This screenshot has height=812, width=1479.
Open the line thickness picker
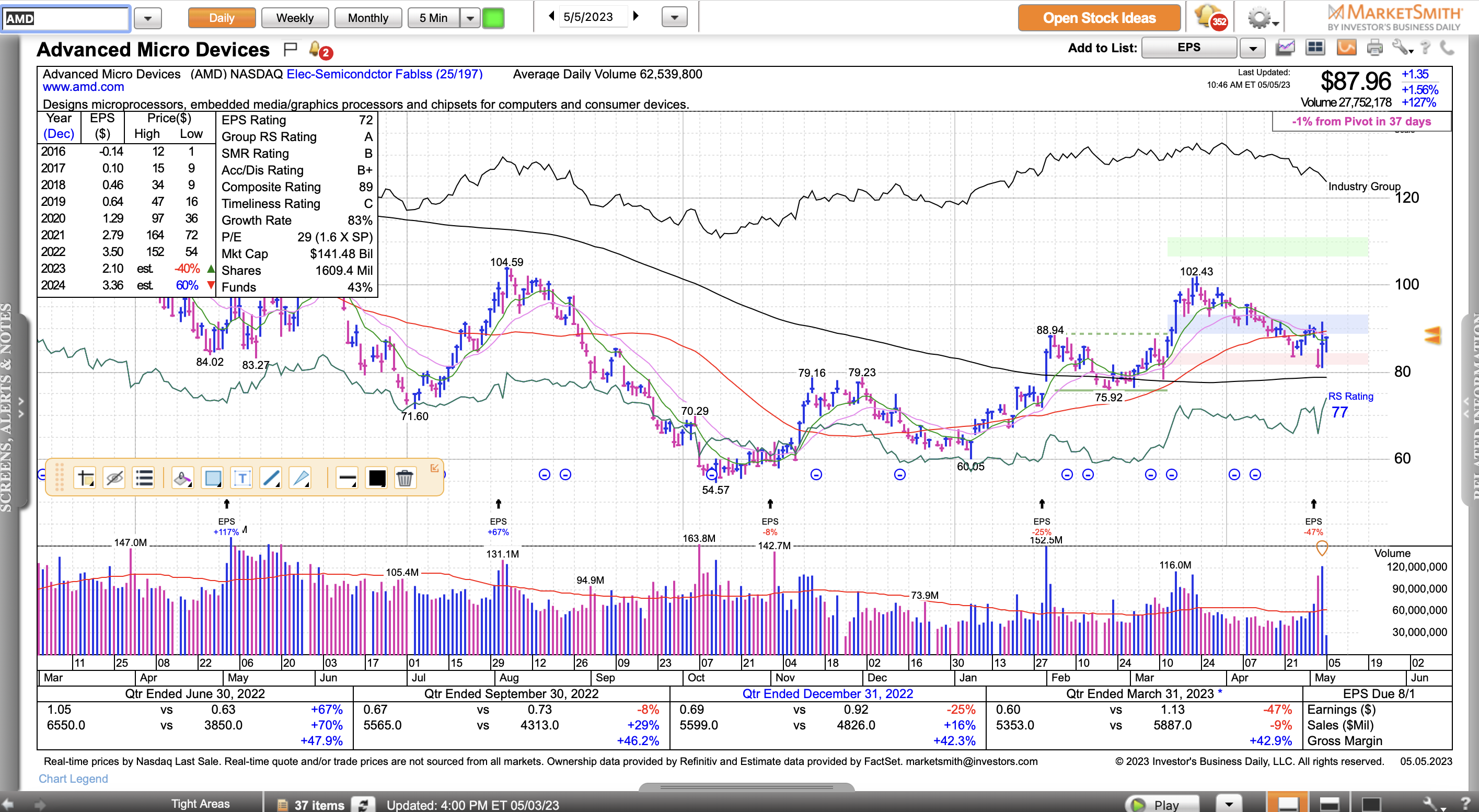[348, 478]
